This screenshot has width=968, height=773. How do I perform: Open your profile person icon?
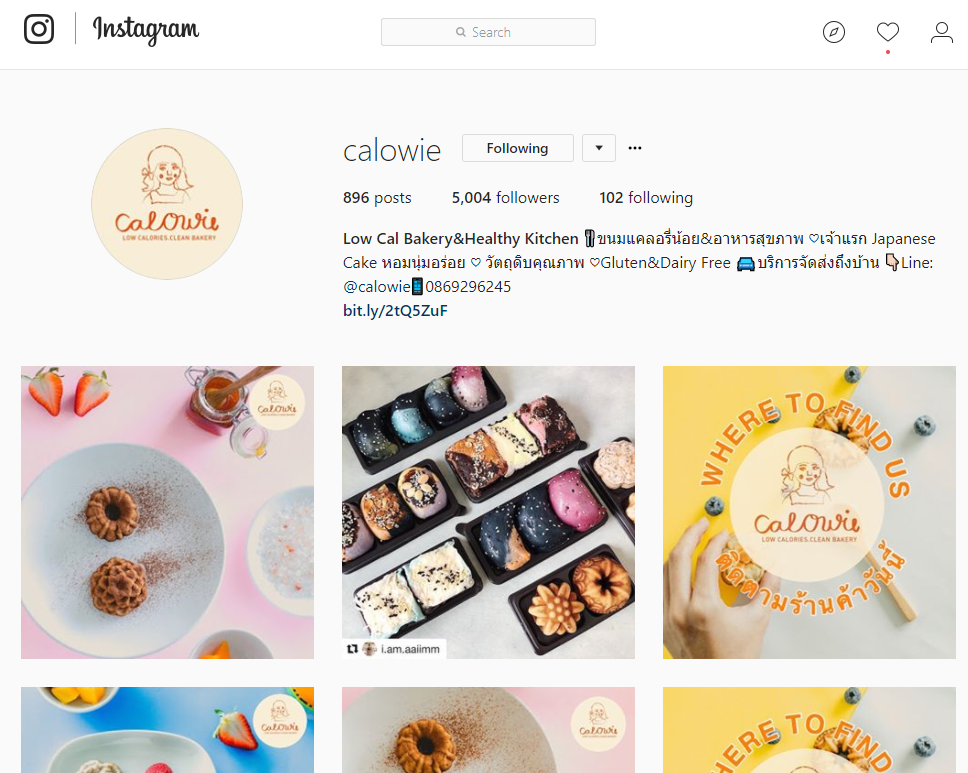[941, 32]
